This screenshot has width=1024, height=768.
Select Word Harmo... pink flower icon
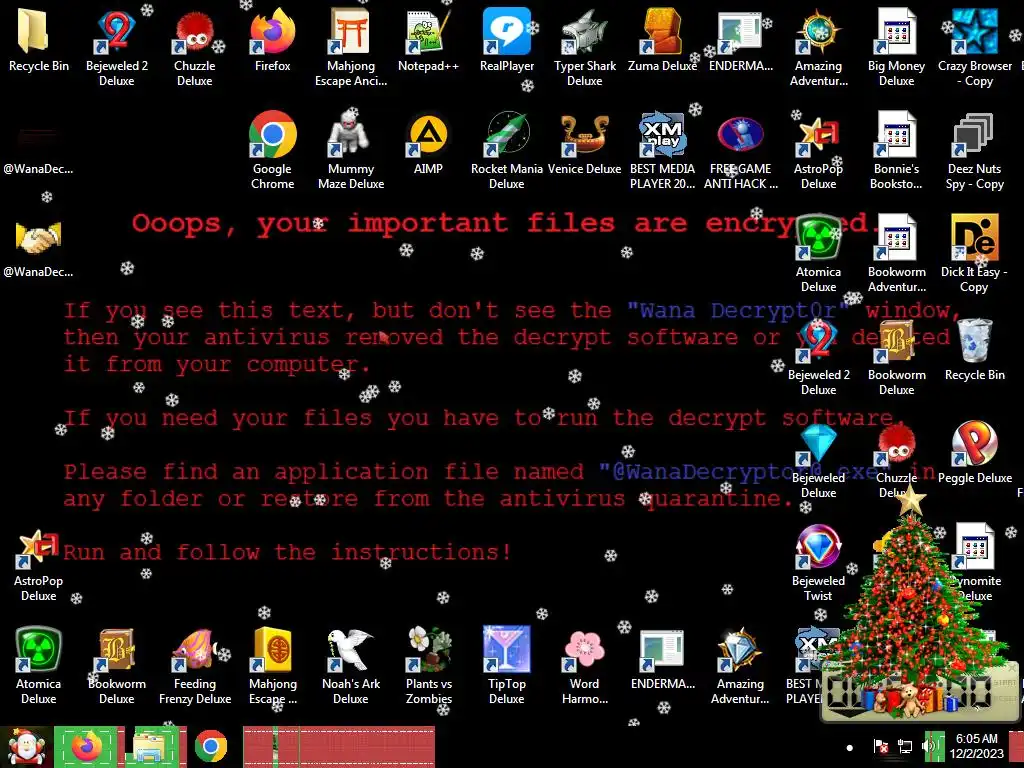coord(584,666)
